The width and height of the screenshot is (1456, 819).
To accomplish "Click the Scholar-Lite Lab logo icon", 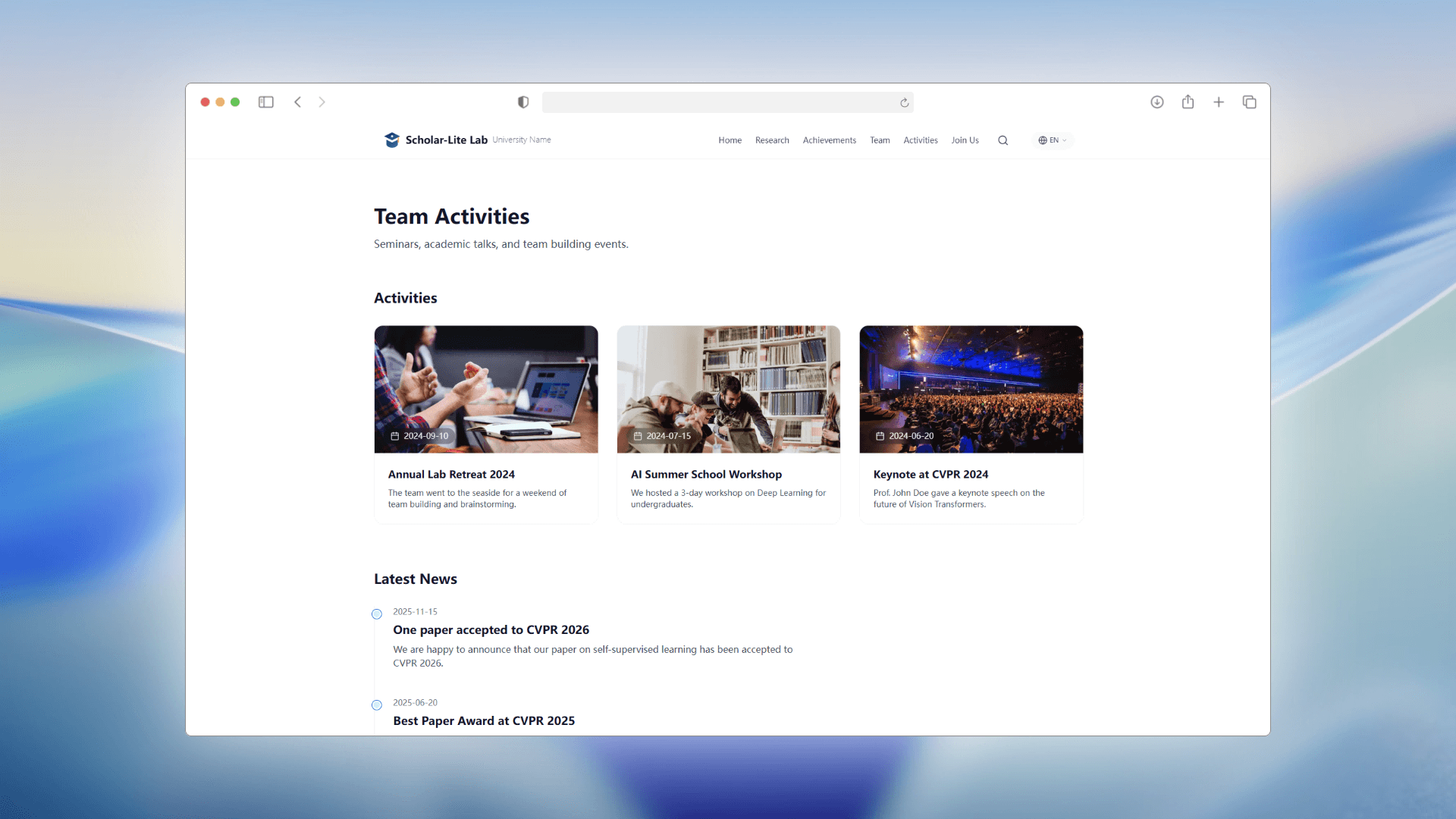I will (392, 140).
